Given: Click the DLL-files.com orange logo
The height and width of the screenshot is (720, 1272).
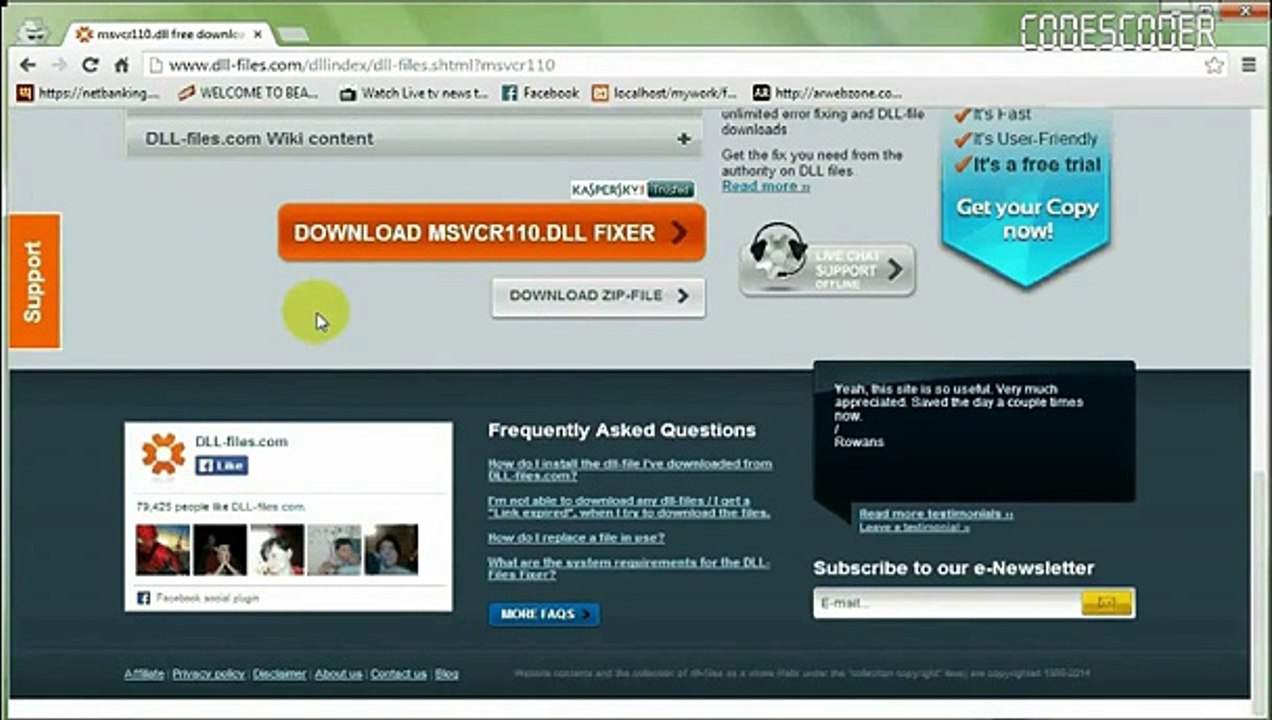Looking at the screenshot, I should [164, 453].
